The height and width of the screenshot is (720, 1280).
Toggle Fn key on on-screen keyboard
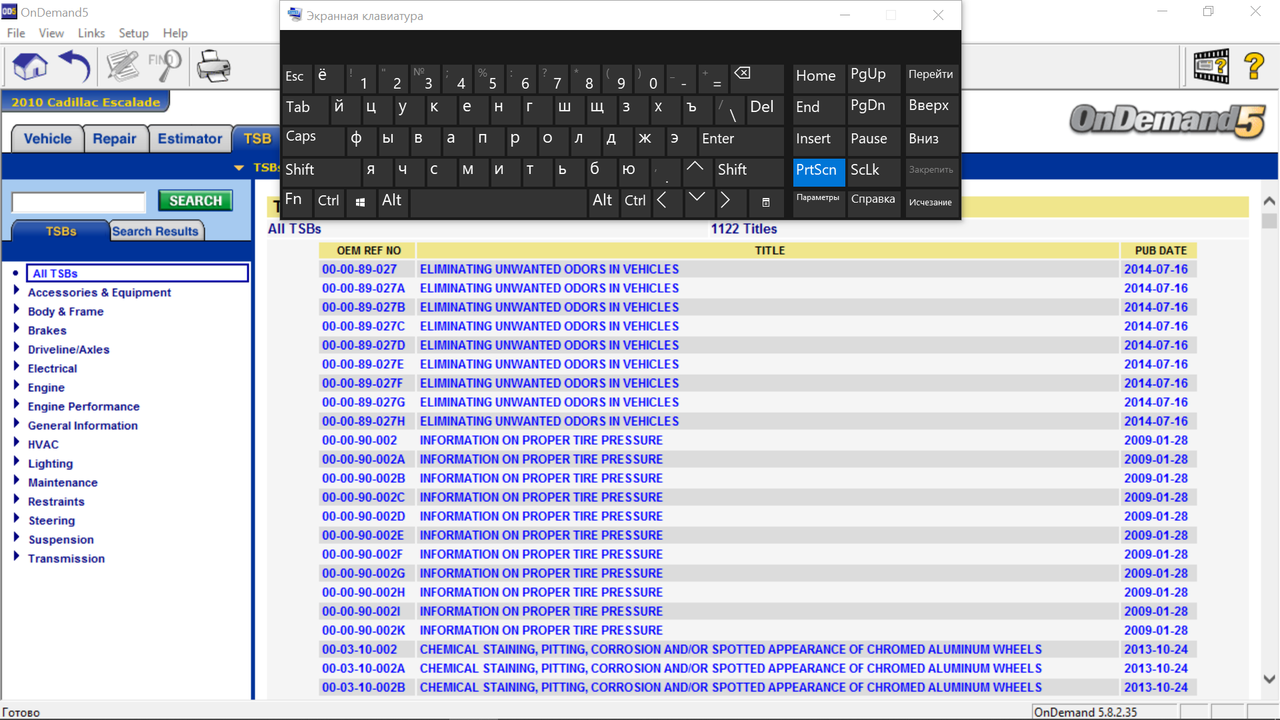coord(296,201)
